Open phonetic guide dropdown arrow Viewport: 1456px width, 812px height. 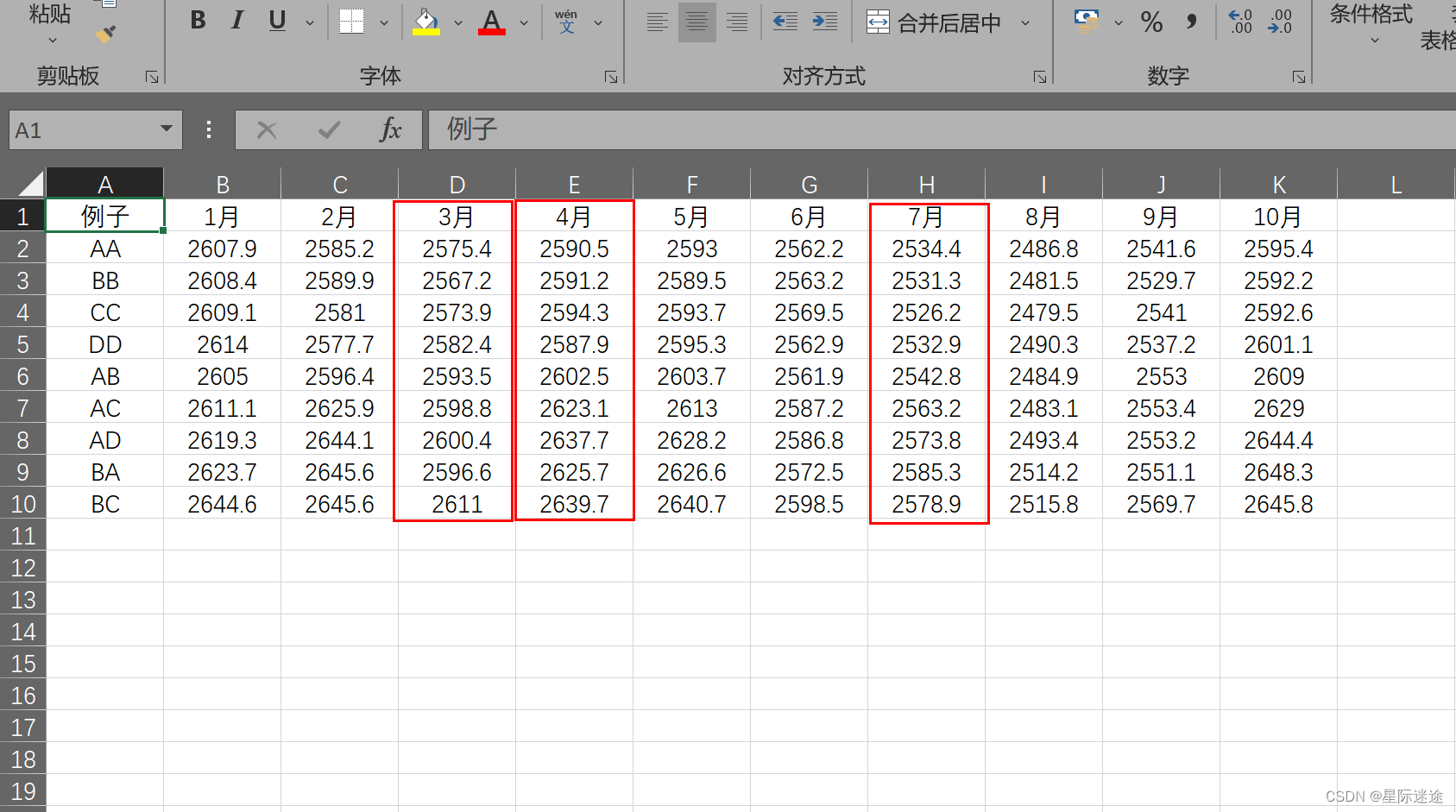pyautogui.click(x=598, y=23)
